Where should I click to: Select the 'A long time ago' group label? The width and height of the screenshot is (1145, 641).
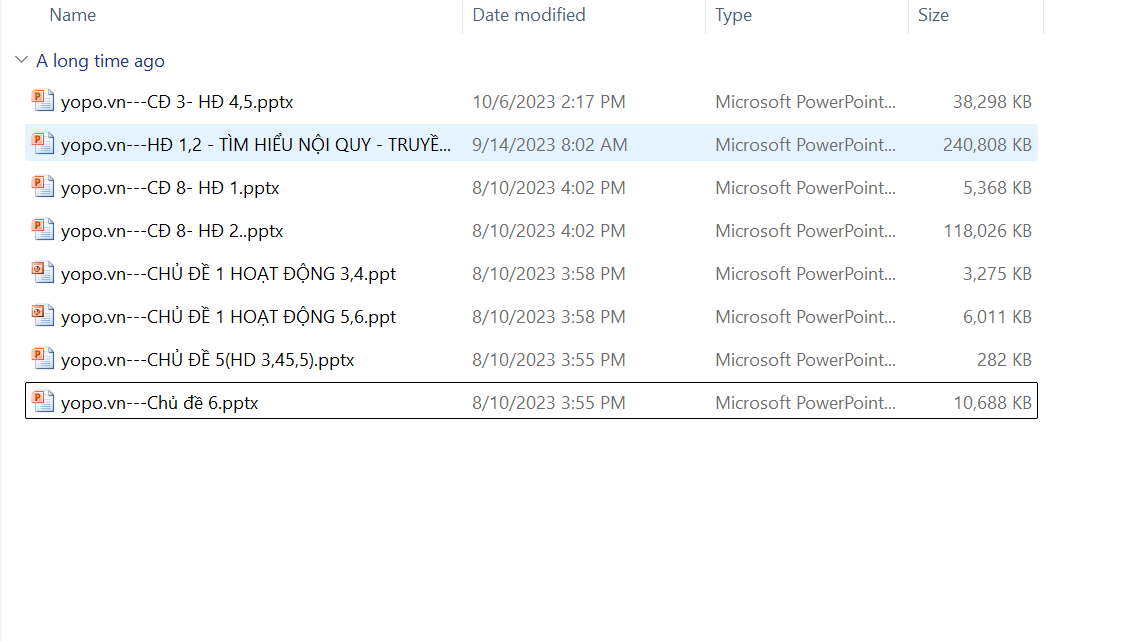point(100,61)
